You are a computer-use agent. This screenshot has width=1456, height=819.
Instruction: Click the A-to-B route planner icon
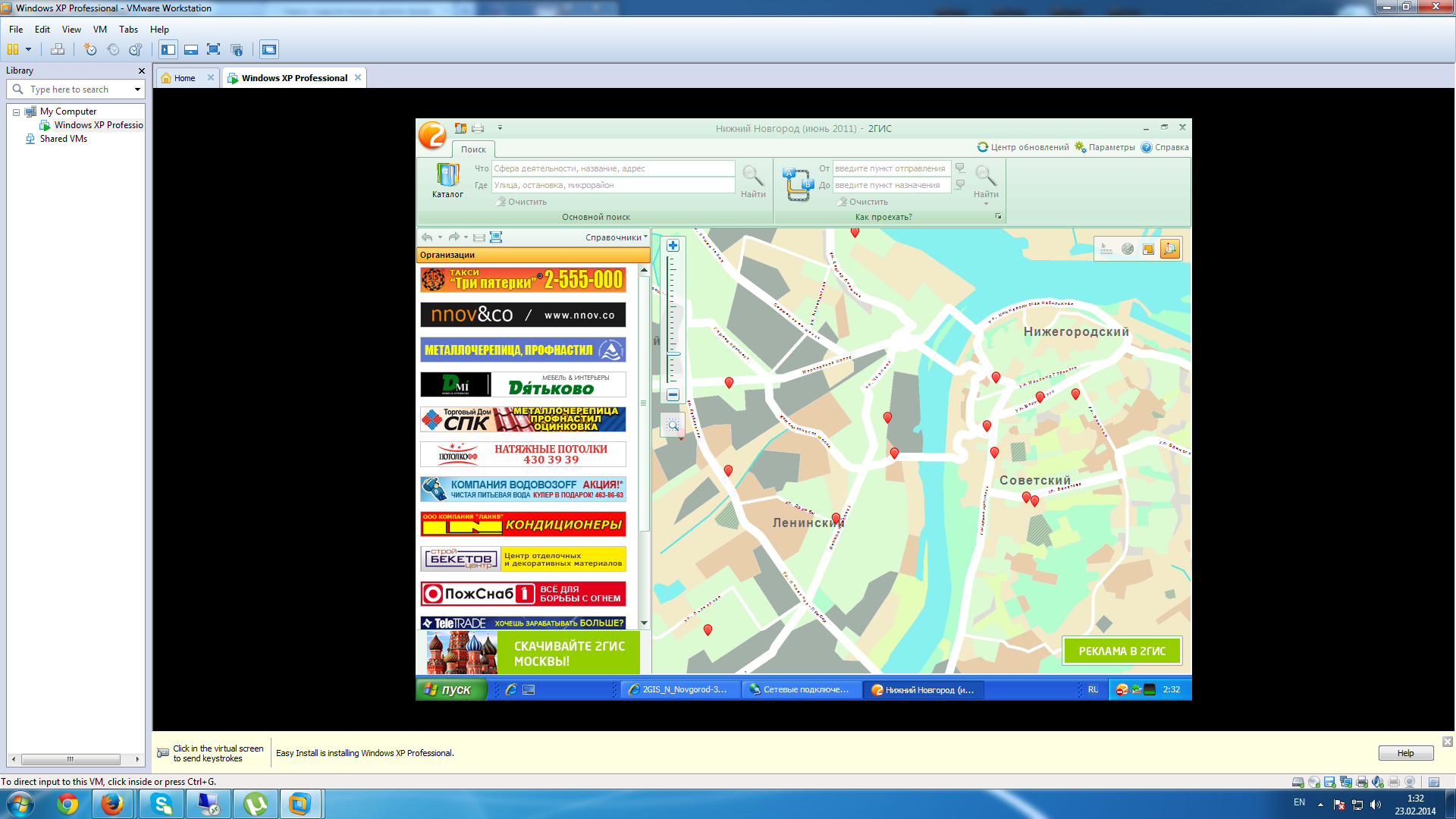click(797, 184)
